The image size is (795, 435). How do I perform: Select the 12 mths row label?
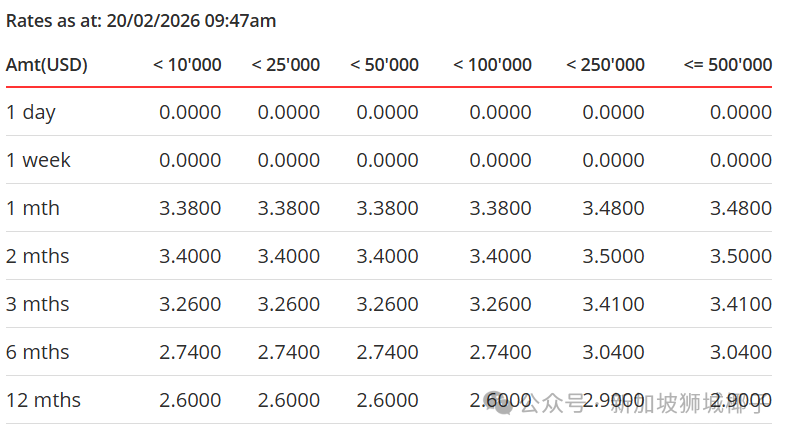(x=43, y=400)
